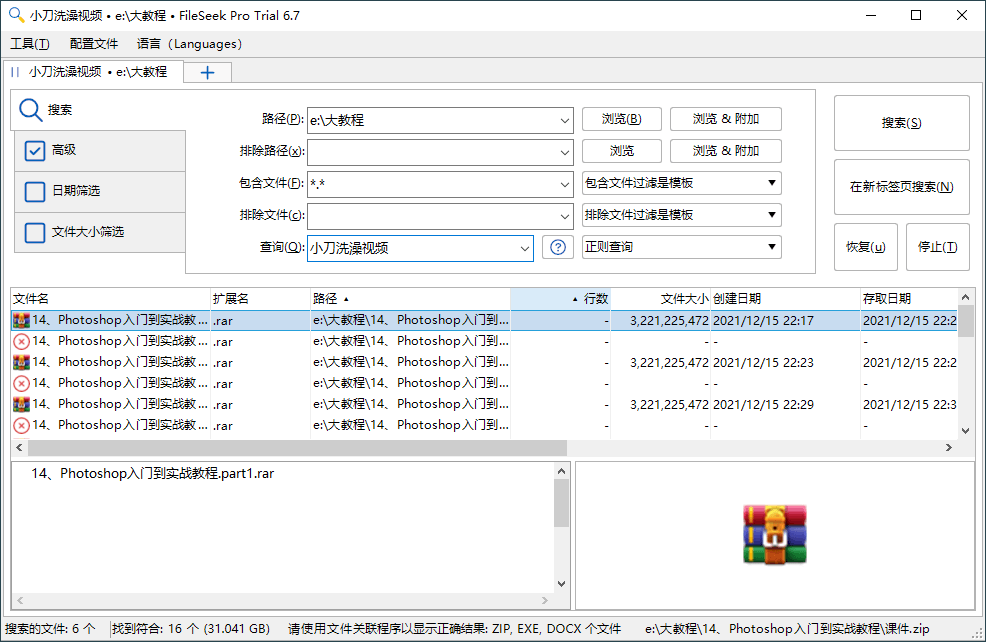Enable the 文件大小筛选 checkbox

tap(36, 231)
